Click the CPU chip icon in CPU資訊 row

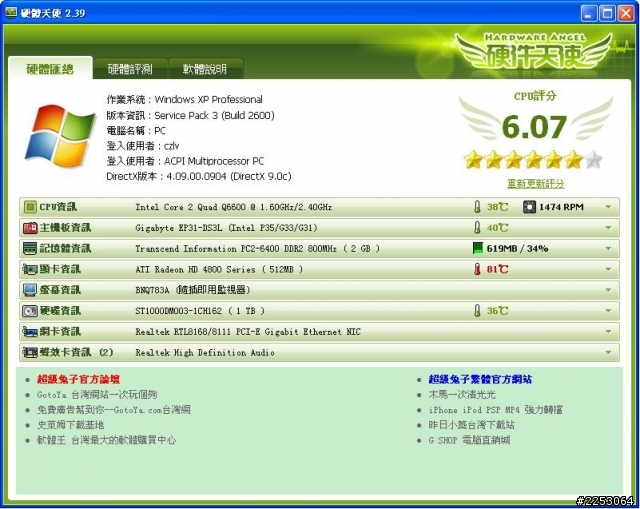pyautogui.click(x=30, y=207)
